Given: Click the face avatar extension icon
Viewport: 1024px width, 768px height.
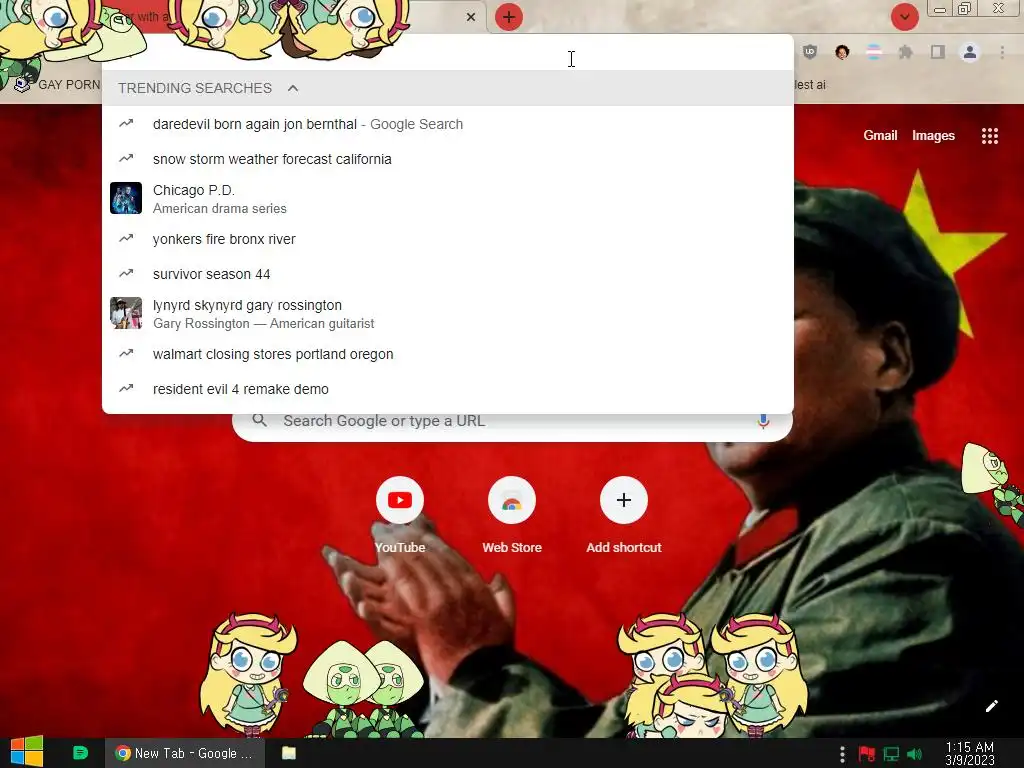Looking at the screenshot, I should click(x=842, y=52).
